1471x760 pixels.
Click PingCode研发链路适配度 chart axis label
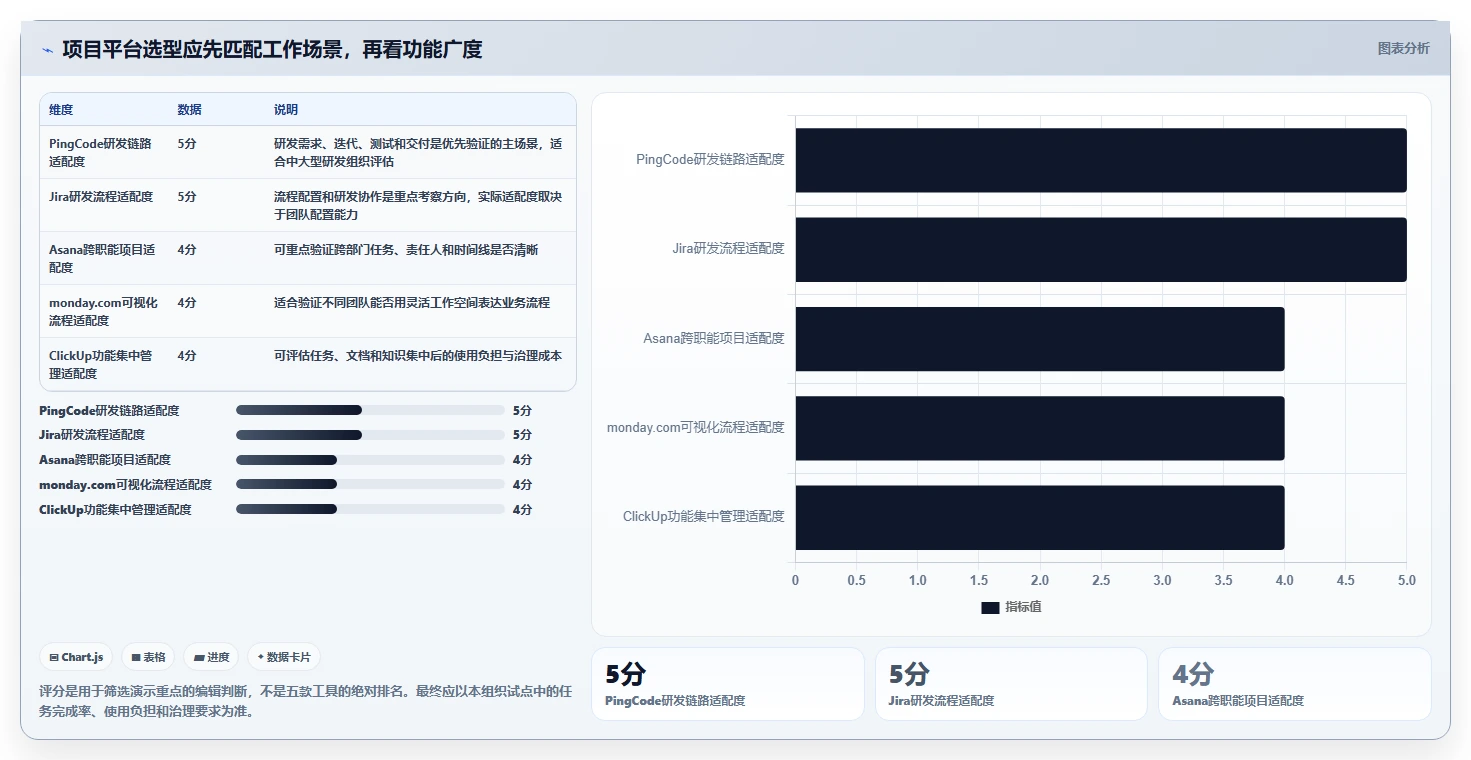click(710, 159)
